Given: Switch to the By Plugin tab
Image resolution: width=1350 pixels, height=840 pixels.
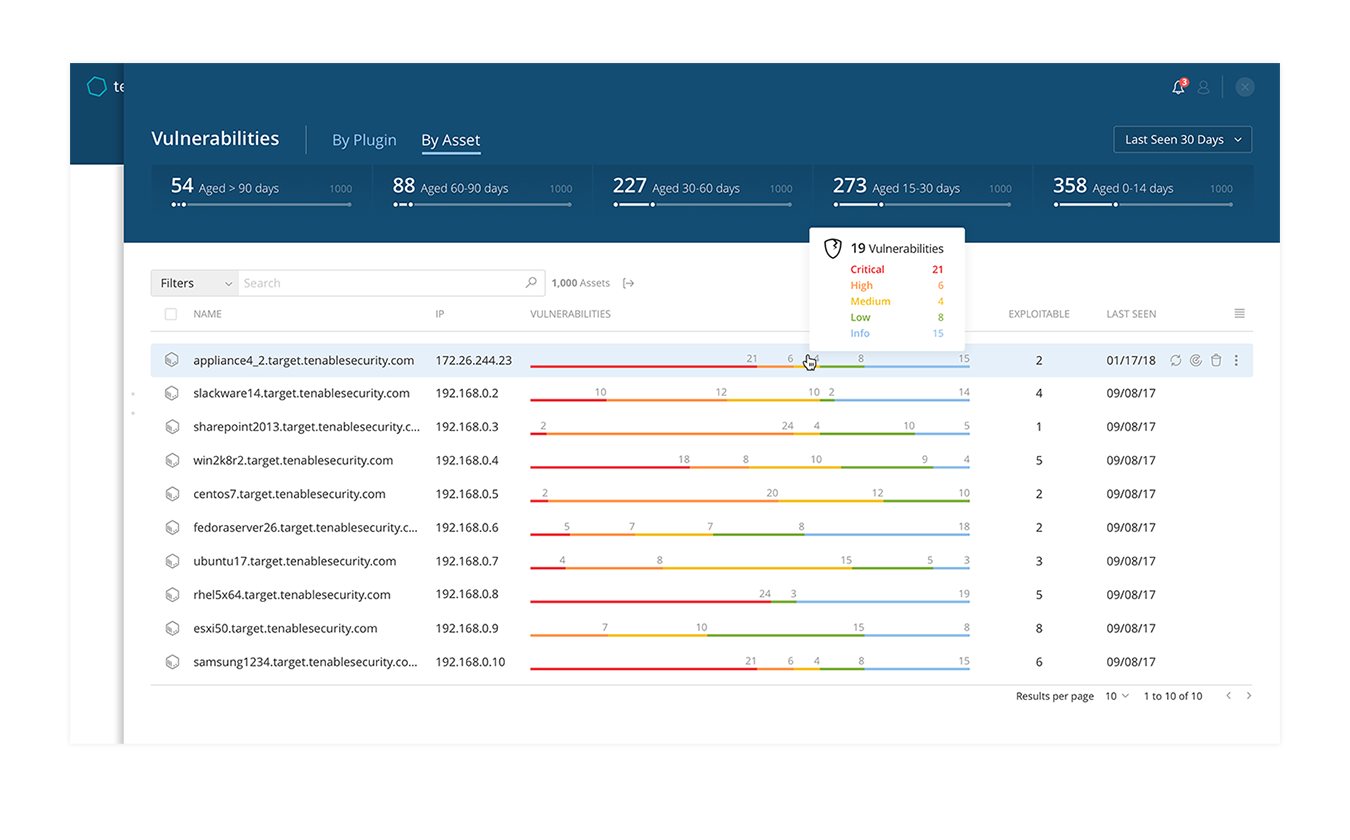Looking at the screenshot, I should [364, 141].
